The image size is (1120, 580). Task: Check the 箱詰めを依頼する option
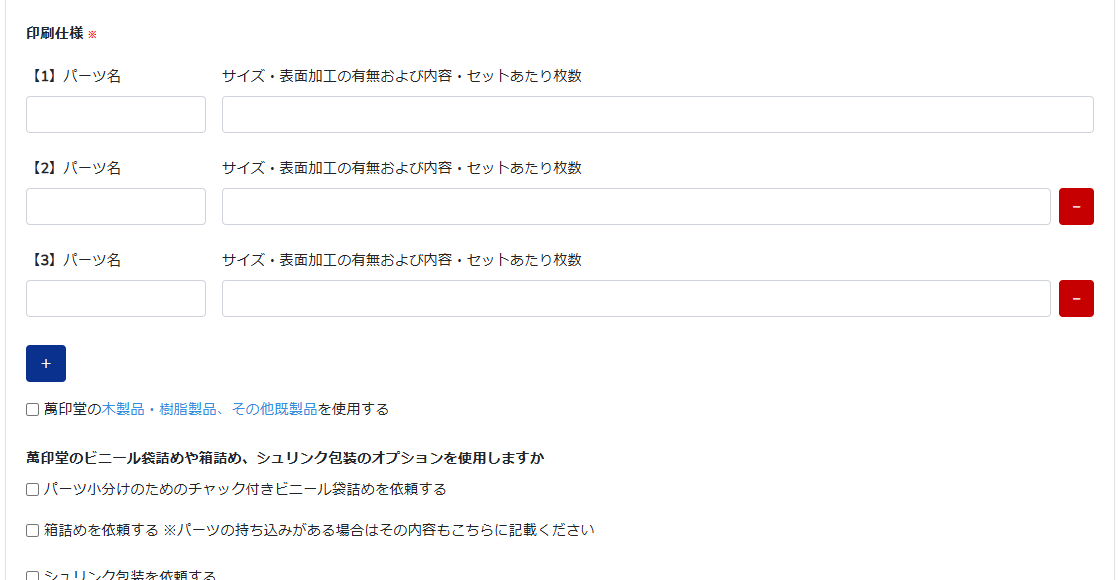(x=32, y=530)
